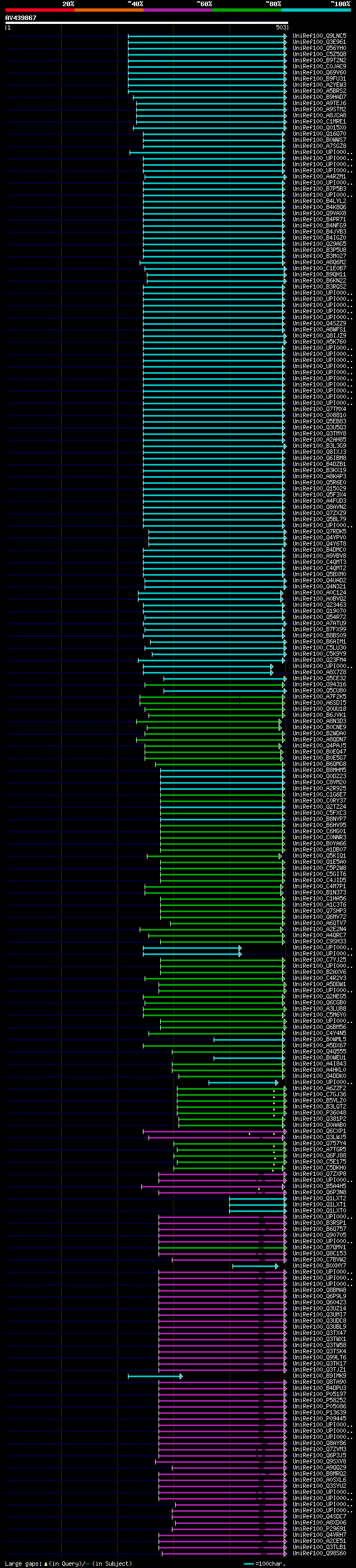Select the UniRef100_B4JVB3 label
This screenshot has height=1568, width=356.
click(319, 232)
